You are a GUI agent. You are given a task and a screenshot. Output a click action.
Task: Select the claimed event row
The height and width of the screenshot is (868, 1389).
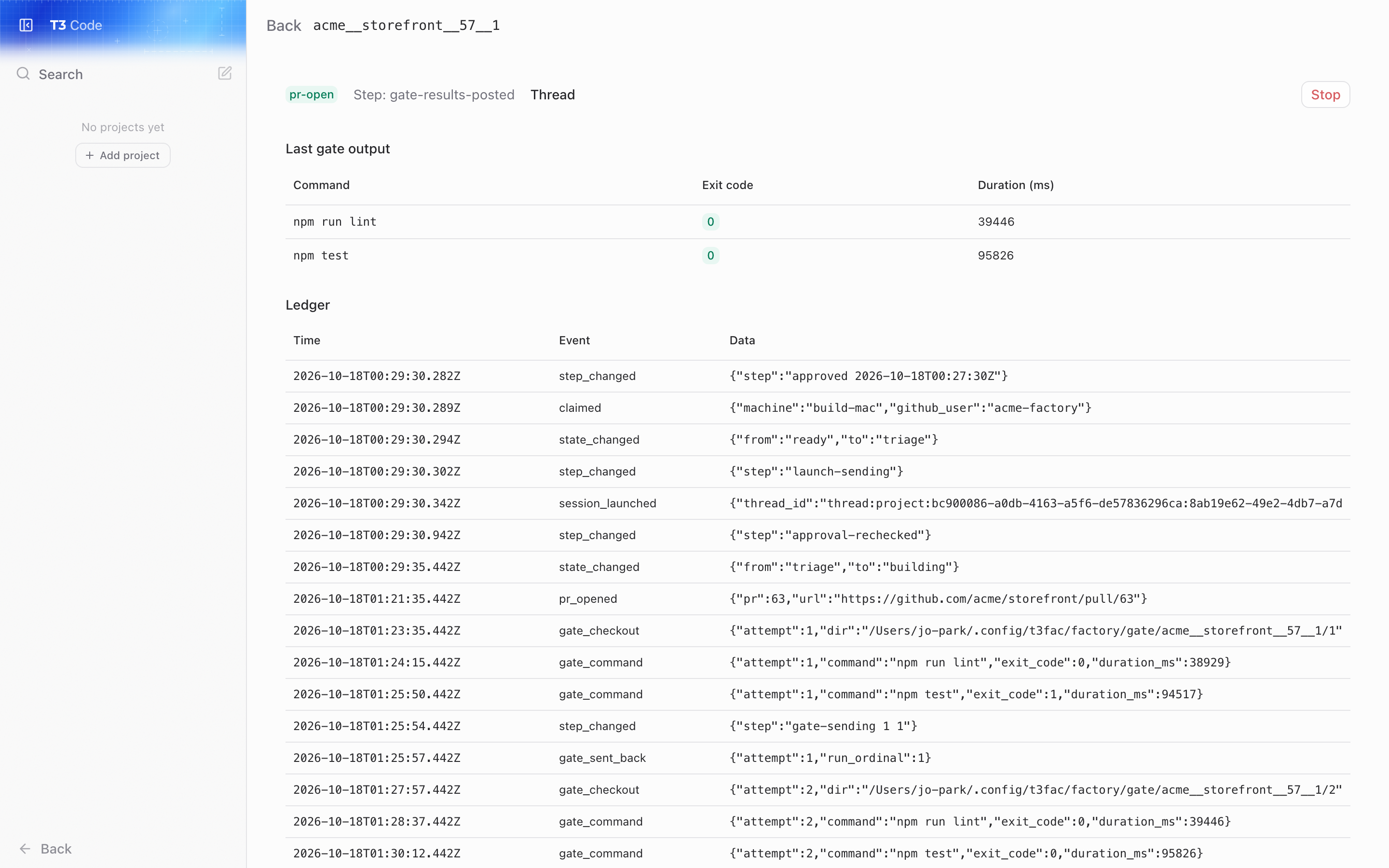pyautogui.click(x=817, y=407)
